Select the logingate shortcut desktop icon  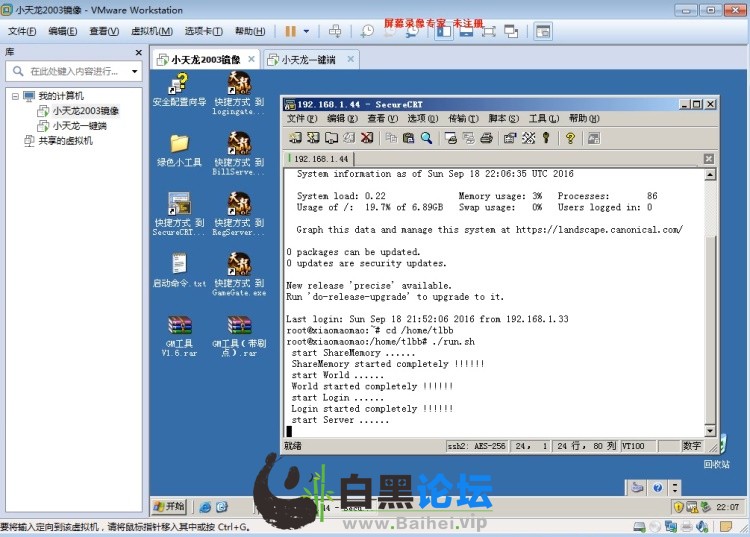coord(238,94)
